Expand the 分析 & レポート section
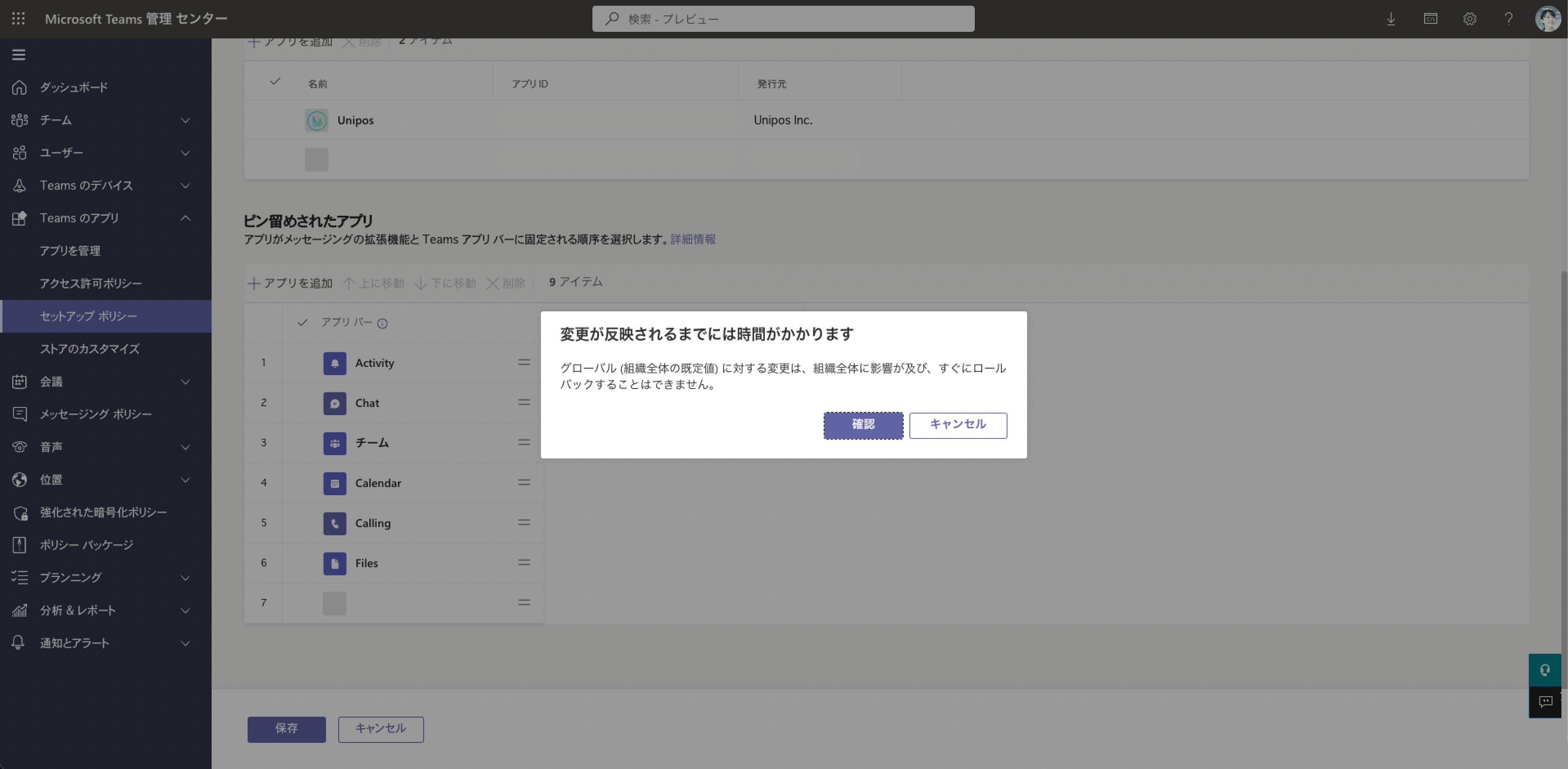The width and height of the screenshot is (1568, 769). point(185,611)
